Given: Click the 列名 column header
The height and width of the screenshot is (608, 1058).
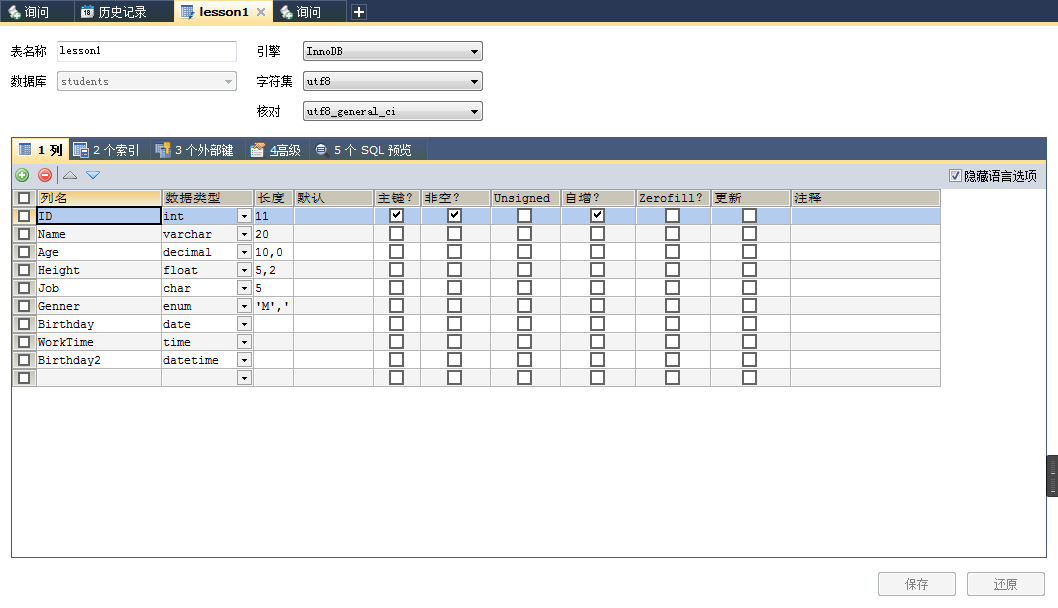Looking at the screenshot, I should (99, 198).
